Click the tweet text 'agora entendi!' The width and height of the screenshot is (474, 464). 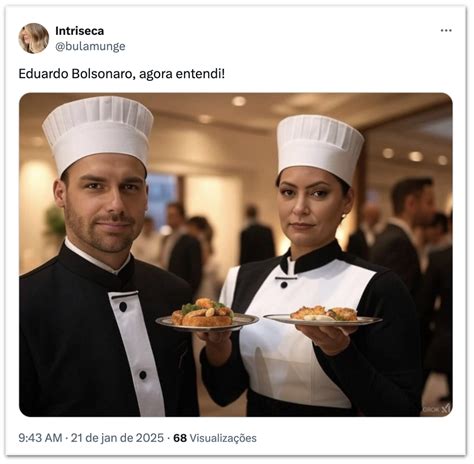point(182,74)
